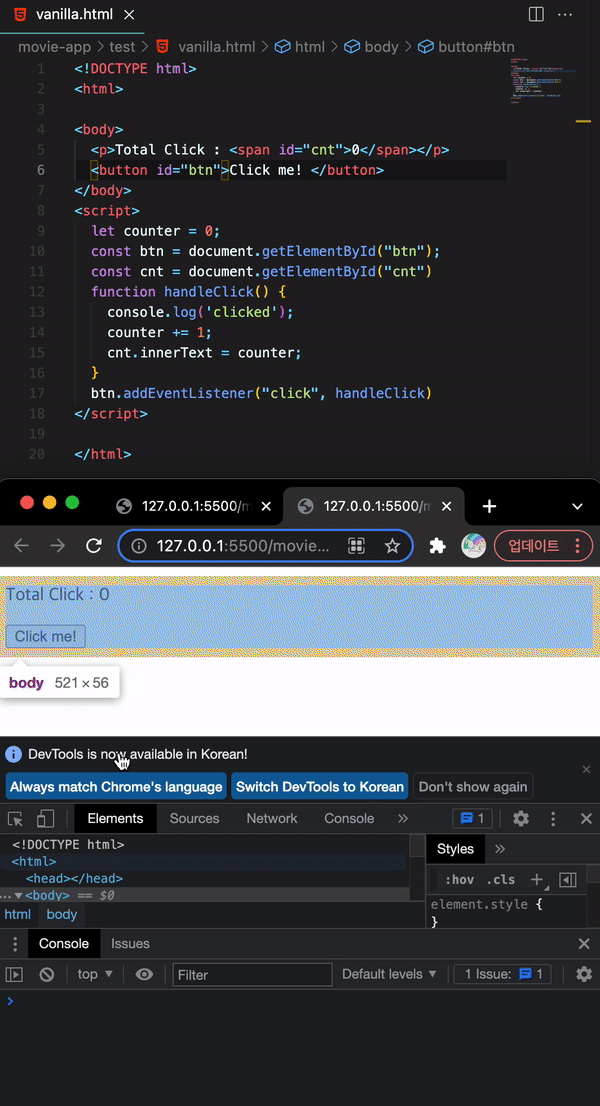Collapse the body node in the Elements tree
This screenshot has height=1106, width=600.
18,896
